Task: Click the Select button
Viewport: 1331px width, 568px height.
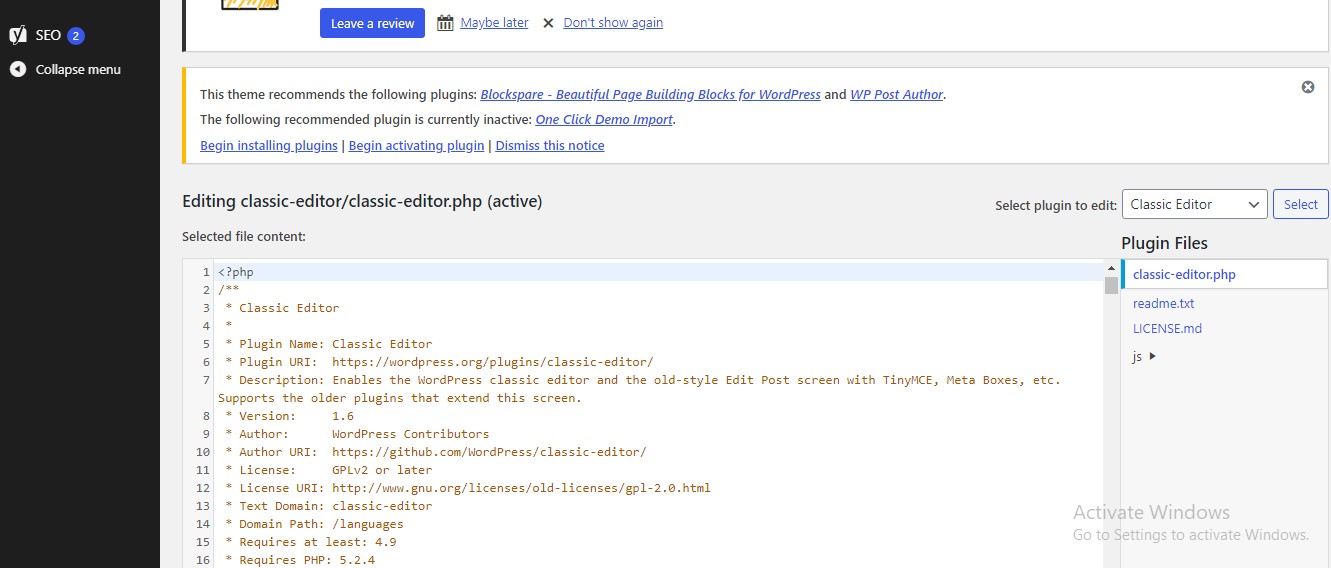Action: tap(1300, 204)
